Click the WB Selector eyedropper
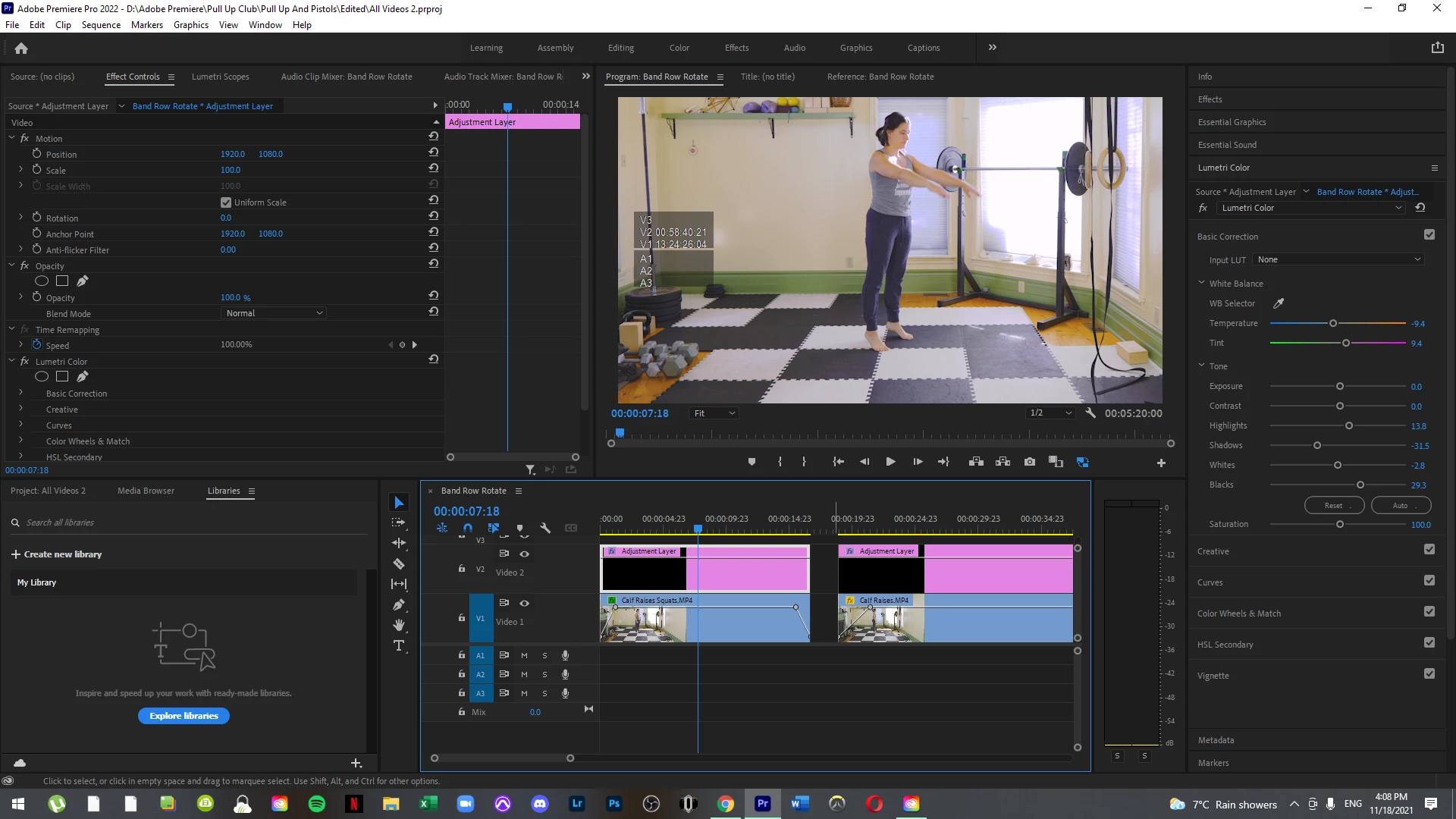1456x819 pixels. tap(1279, 303)
